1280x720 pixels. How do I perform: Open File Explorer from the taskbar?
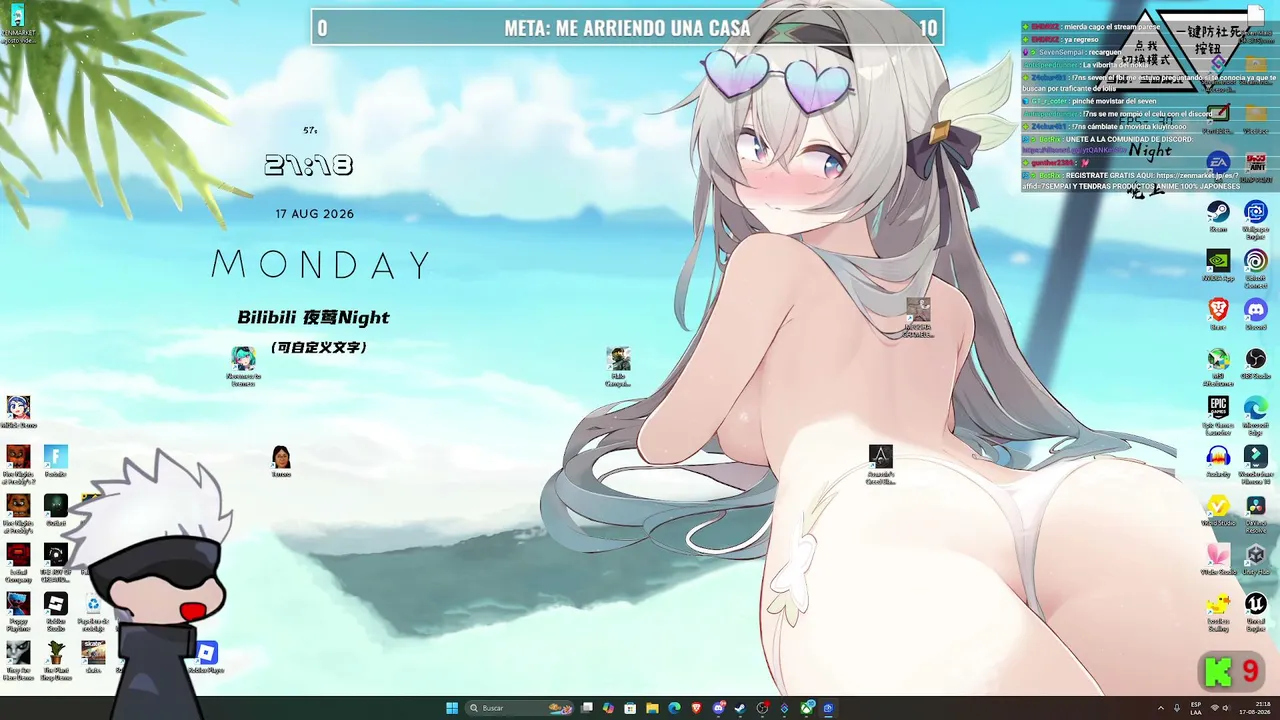652,708
